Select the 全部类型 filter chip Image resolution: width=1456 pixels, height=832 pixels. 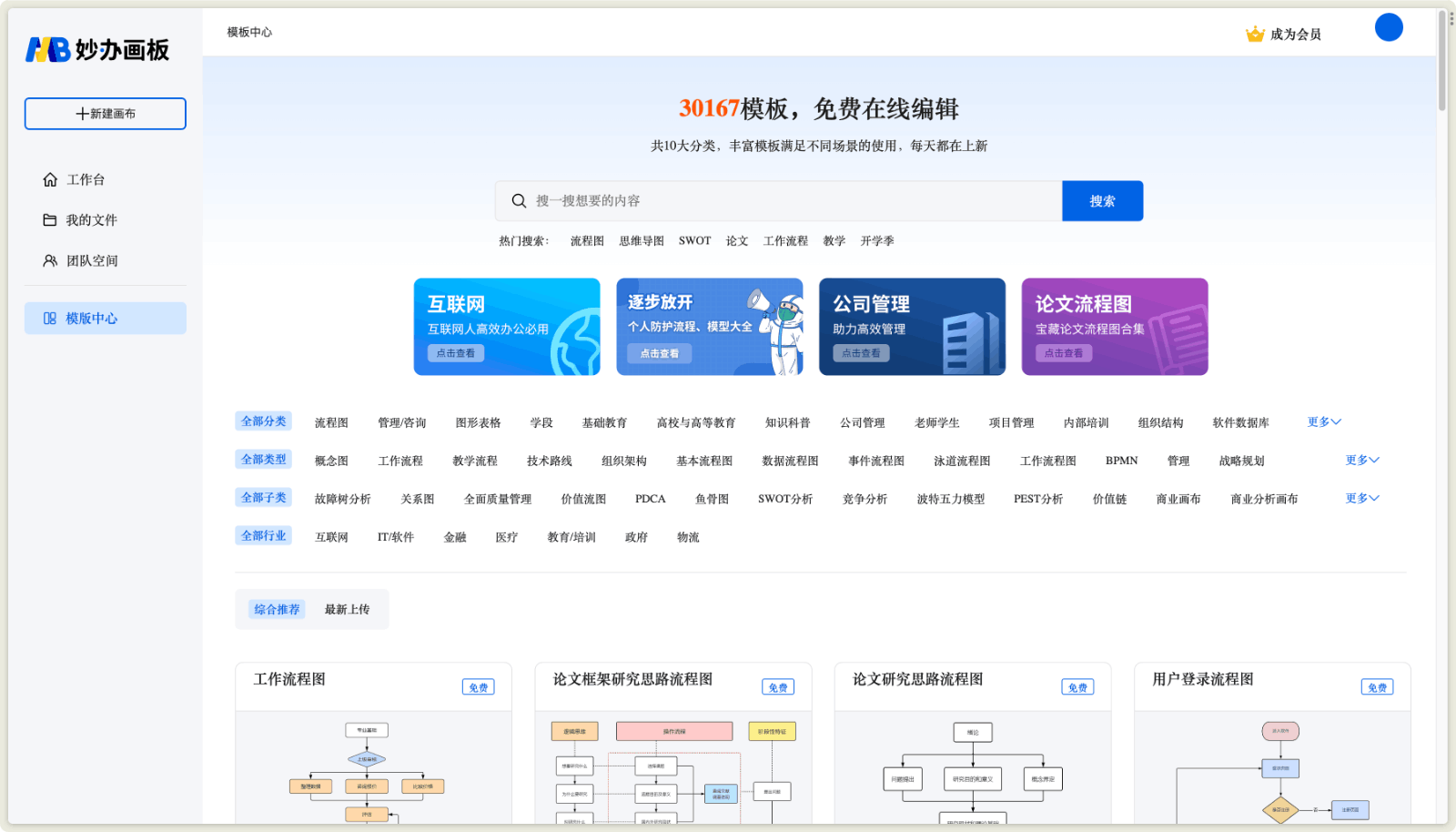(263, 460)
